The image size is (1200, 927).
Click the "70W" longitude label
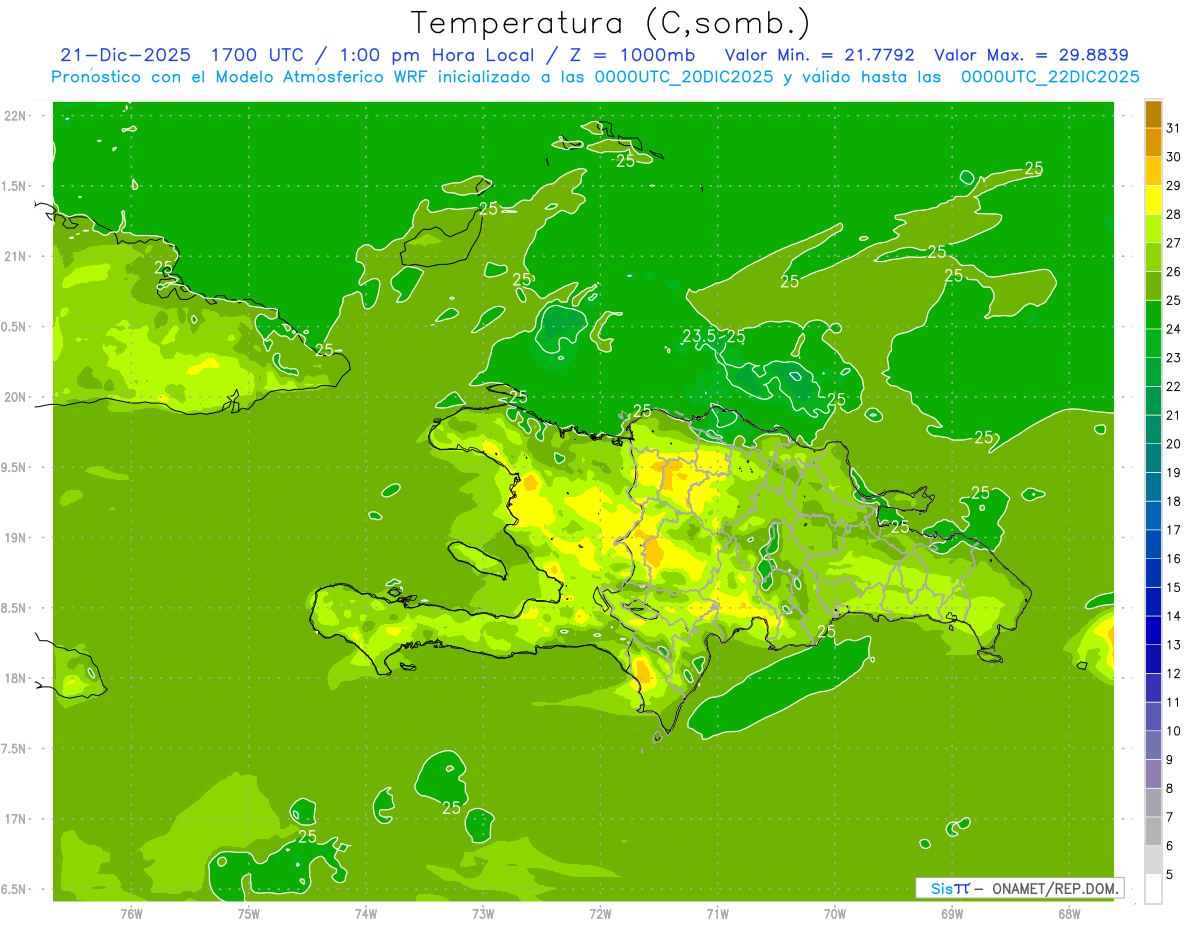[834, 913]
